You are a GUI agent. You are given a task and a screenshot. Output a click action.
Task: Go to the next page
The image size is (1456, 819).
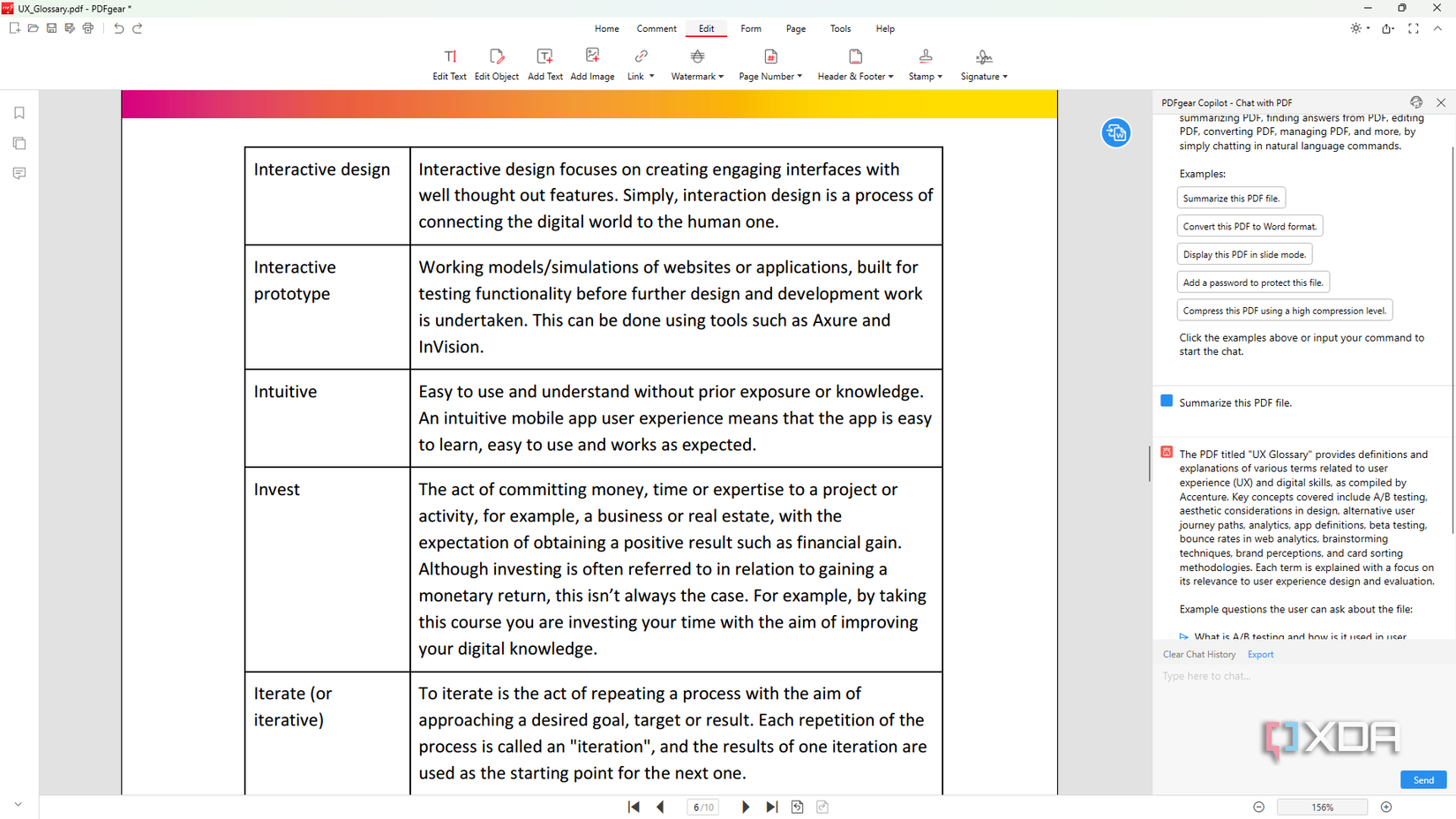click(746, 807)
